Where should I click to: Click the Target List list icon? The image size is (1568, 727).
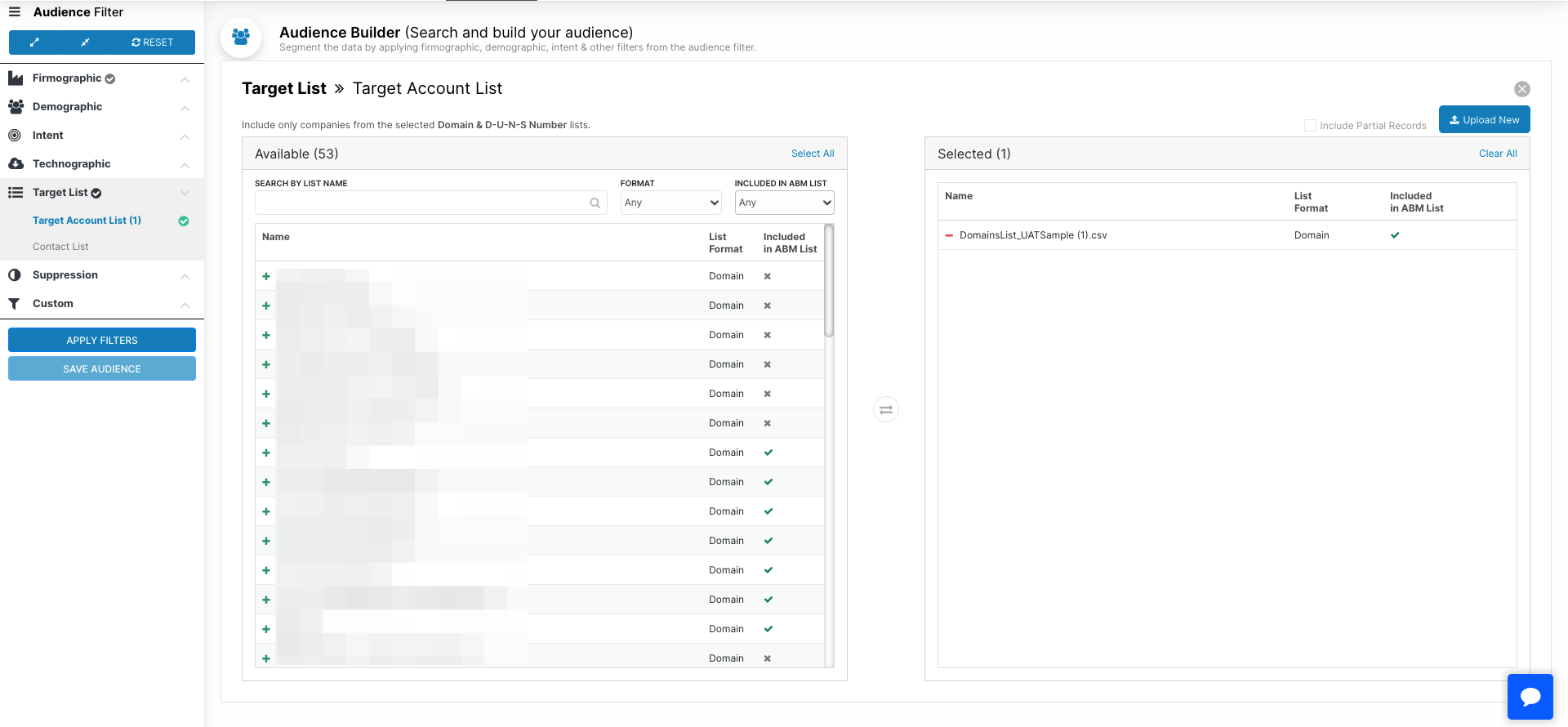(16, 193)
